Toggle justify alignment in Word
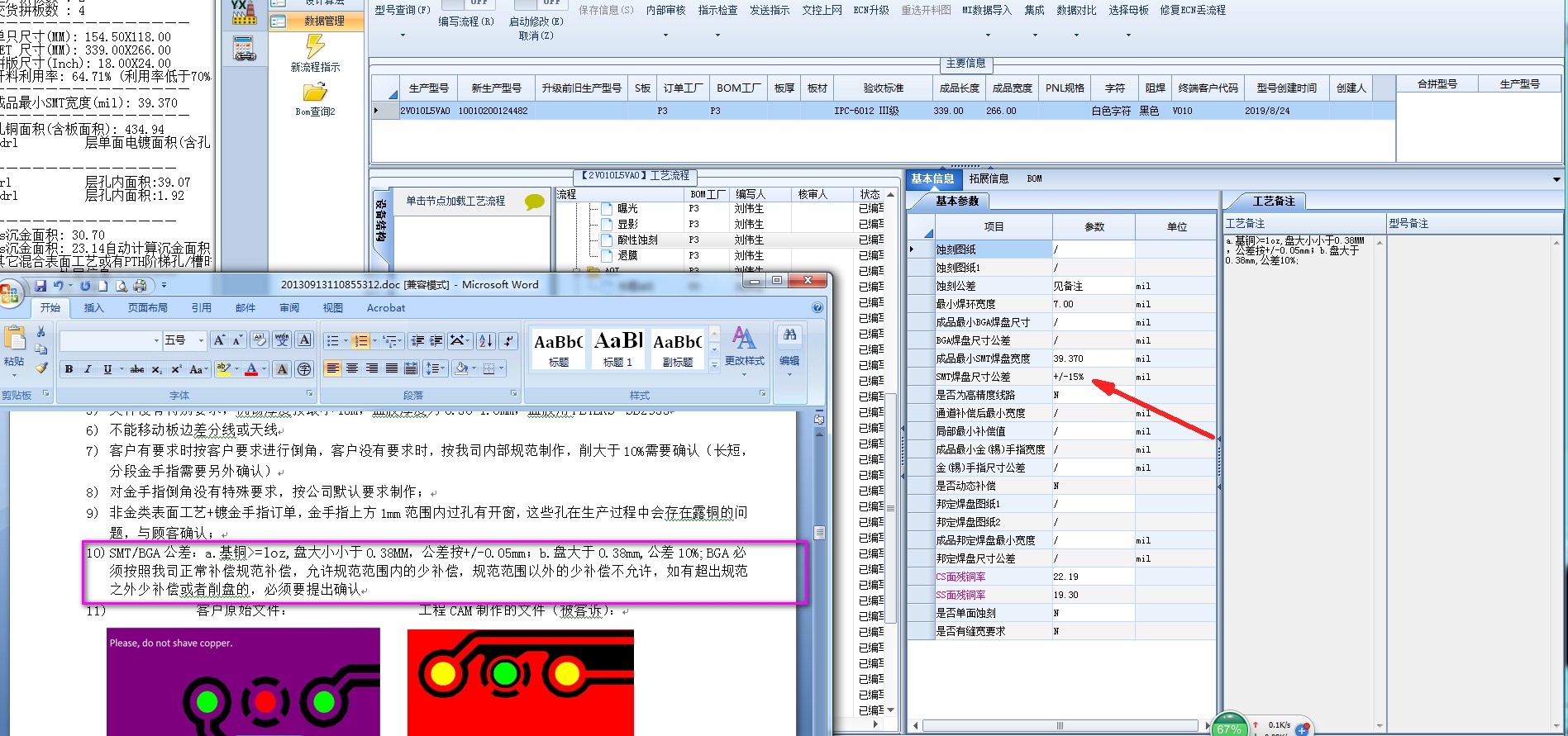 pos(392,368)
